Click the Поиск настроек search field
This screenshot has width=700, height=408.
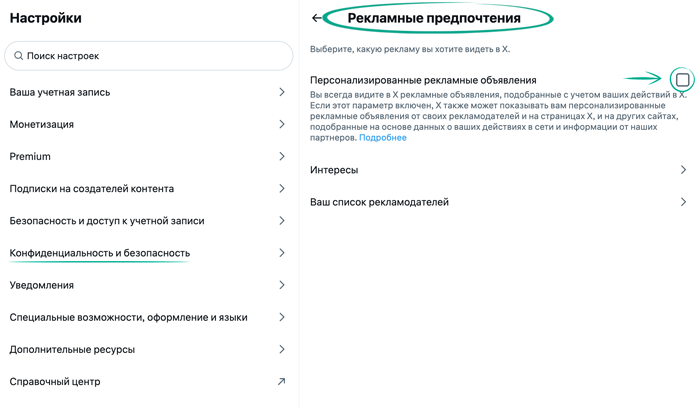150,56
